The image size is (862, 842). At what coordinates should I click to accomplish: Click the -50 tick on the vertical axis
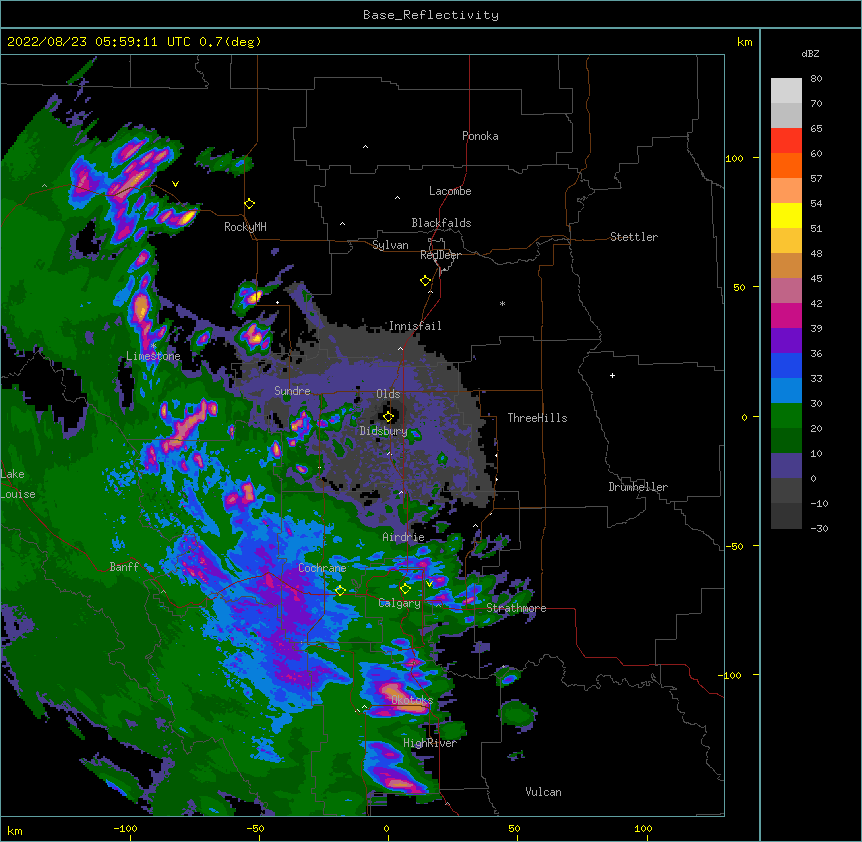(734, 546)
